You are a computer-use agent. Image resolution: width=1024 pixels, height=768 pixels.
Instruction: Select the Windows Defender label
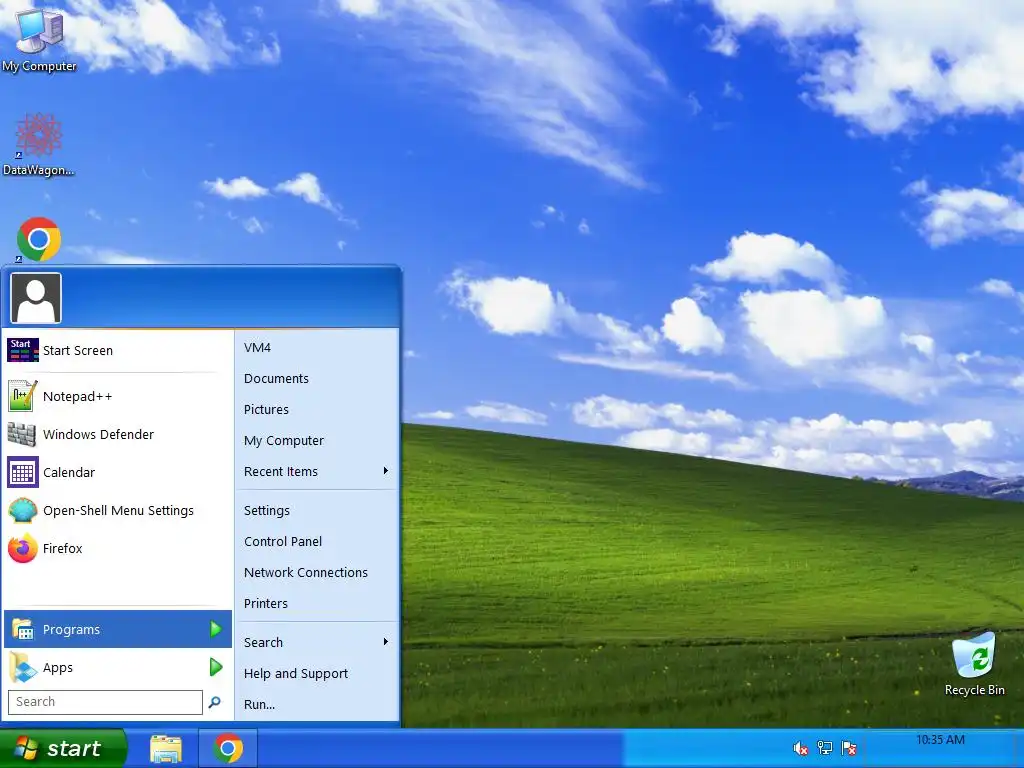(x=98, y=434)
